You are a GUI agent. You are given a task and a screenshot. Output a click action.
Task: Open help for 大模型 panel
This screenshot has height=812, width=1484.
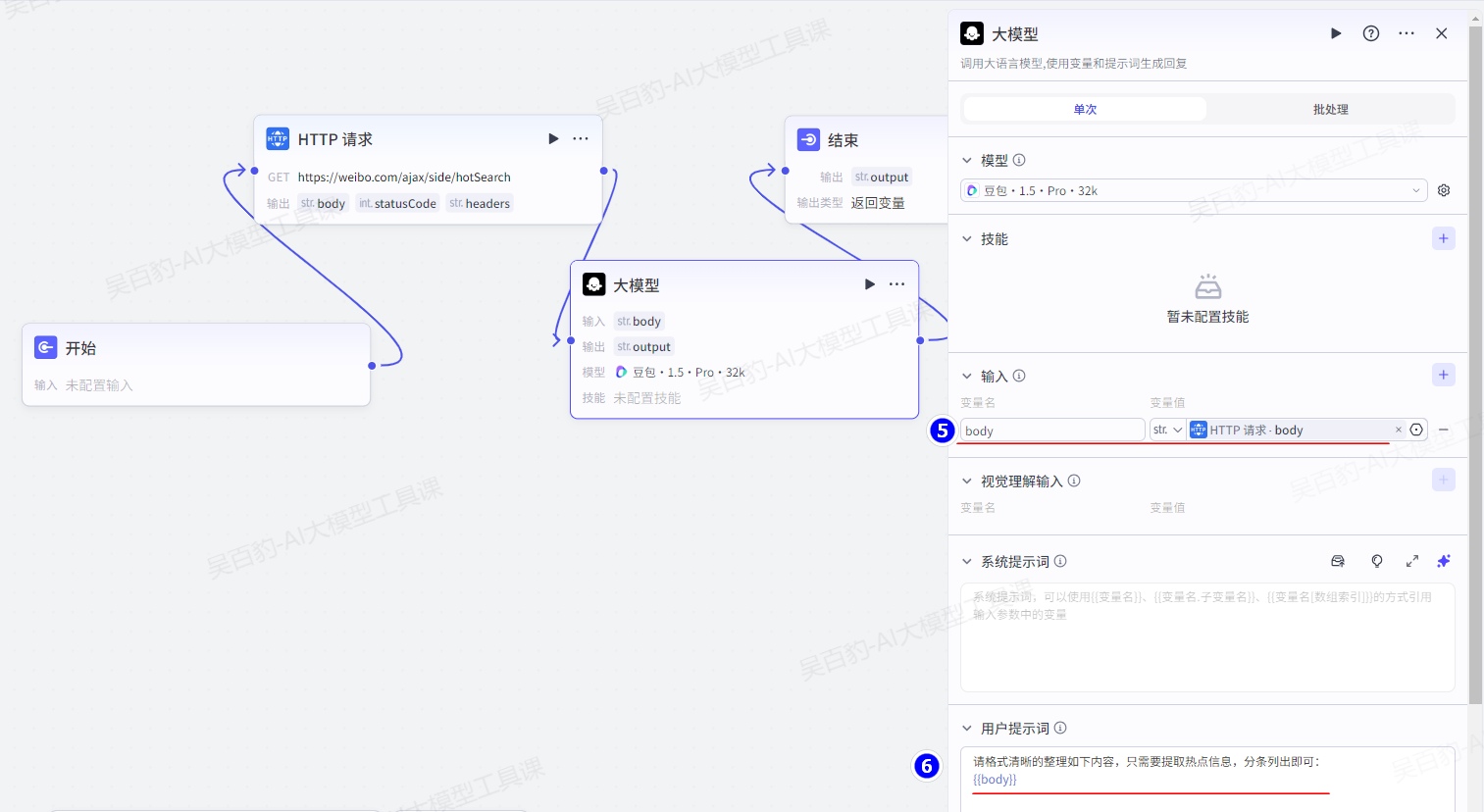(1371, 33)
